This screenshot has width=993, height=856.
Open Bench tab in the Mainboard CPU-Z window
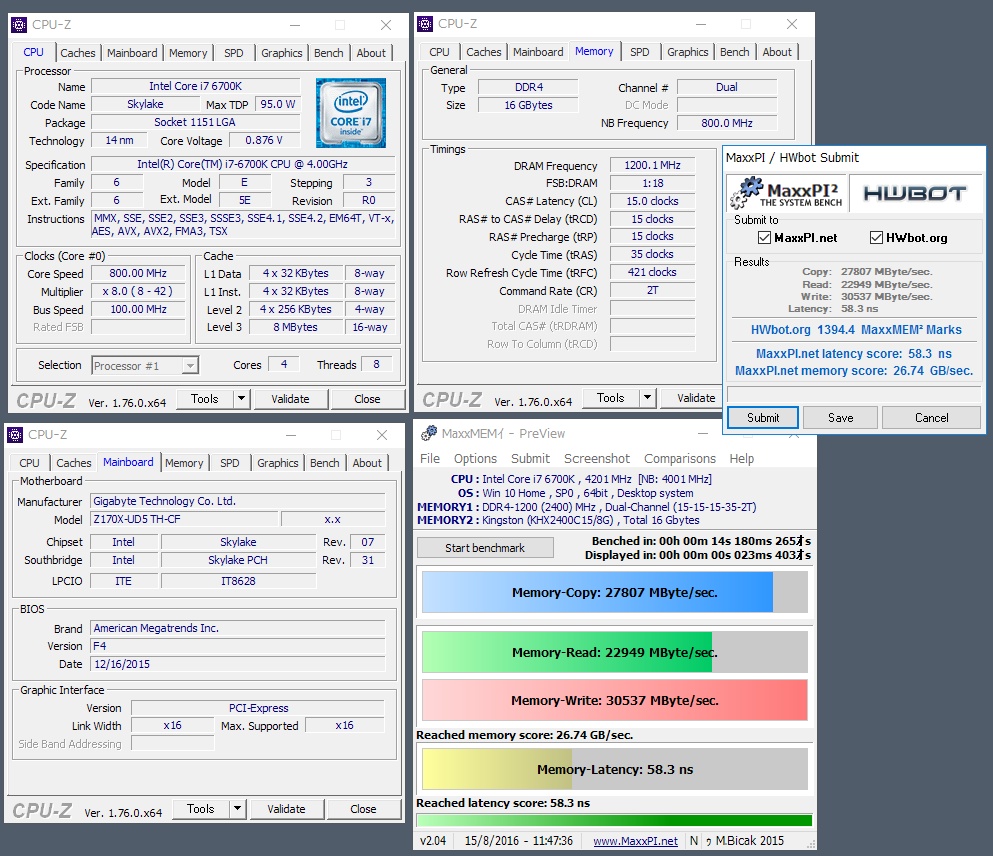coord(324,463)
